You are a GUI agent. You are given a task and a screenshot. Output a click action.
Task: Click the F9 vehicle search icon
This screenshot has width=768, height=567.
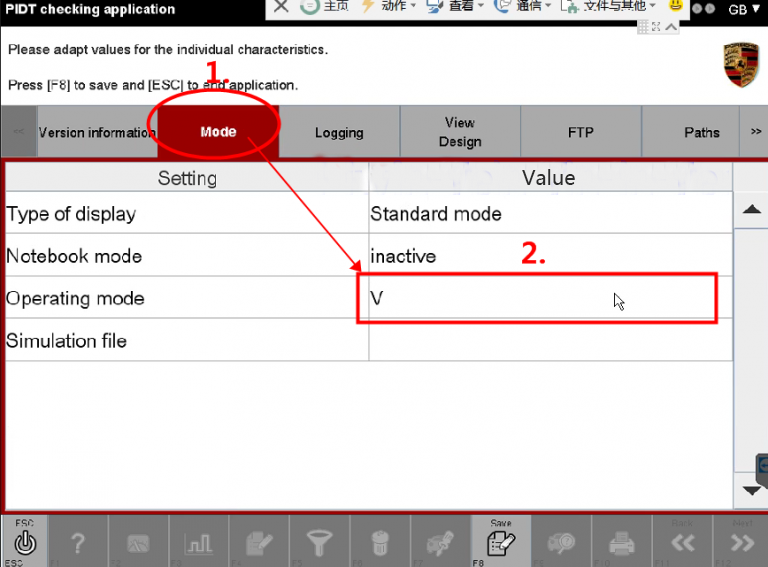click(x=561, y=542)
